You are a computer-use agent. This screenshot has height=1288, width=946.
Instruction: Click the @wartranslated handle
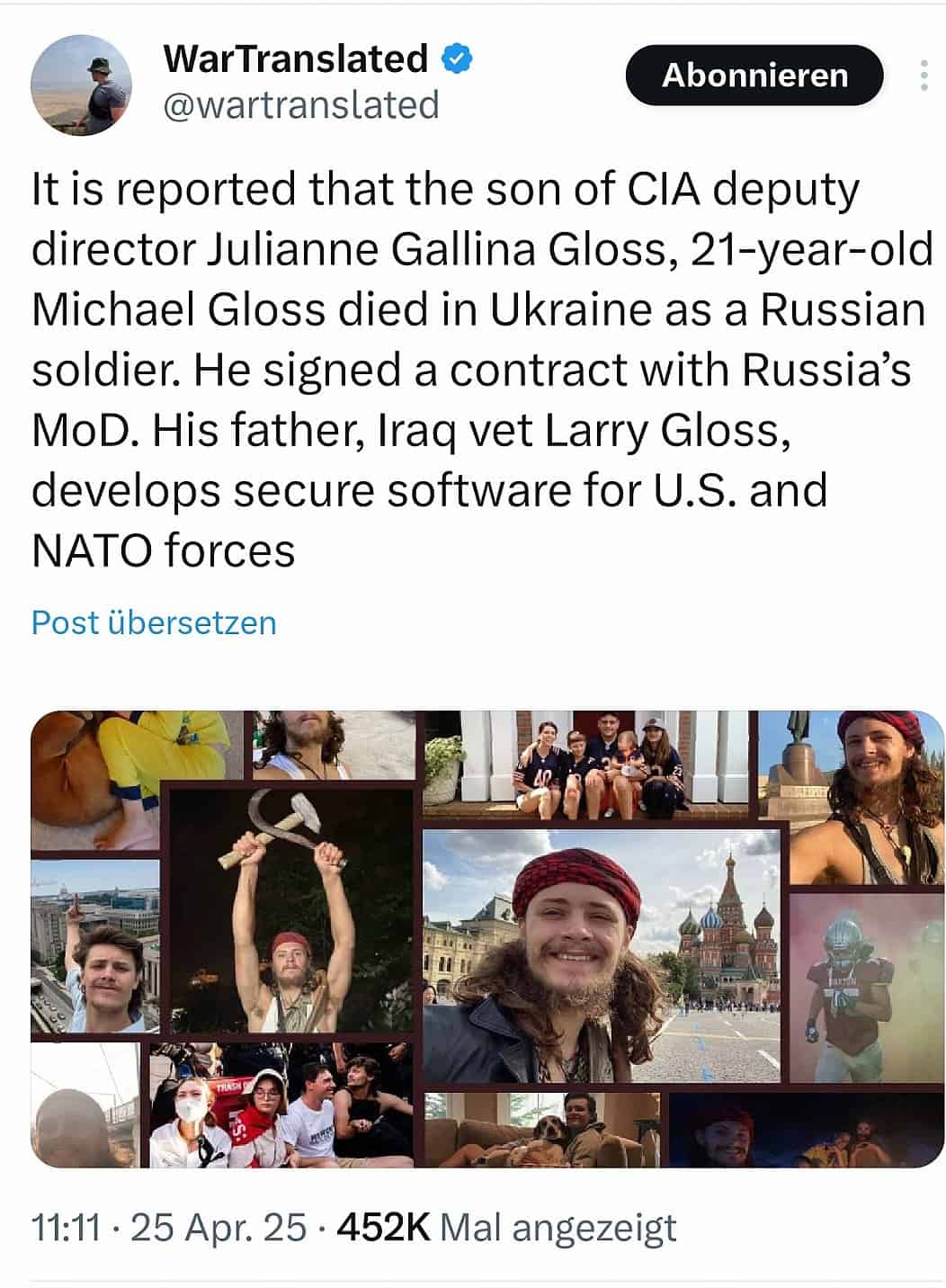click(301, 105)
